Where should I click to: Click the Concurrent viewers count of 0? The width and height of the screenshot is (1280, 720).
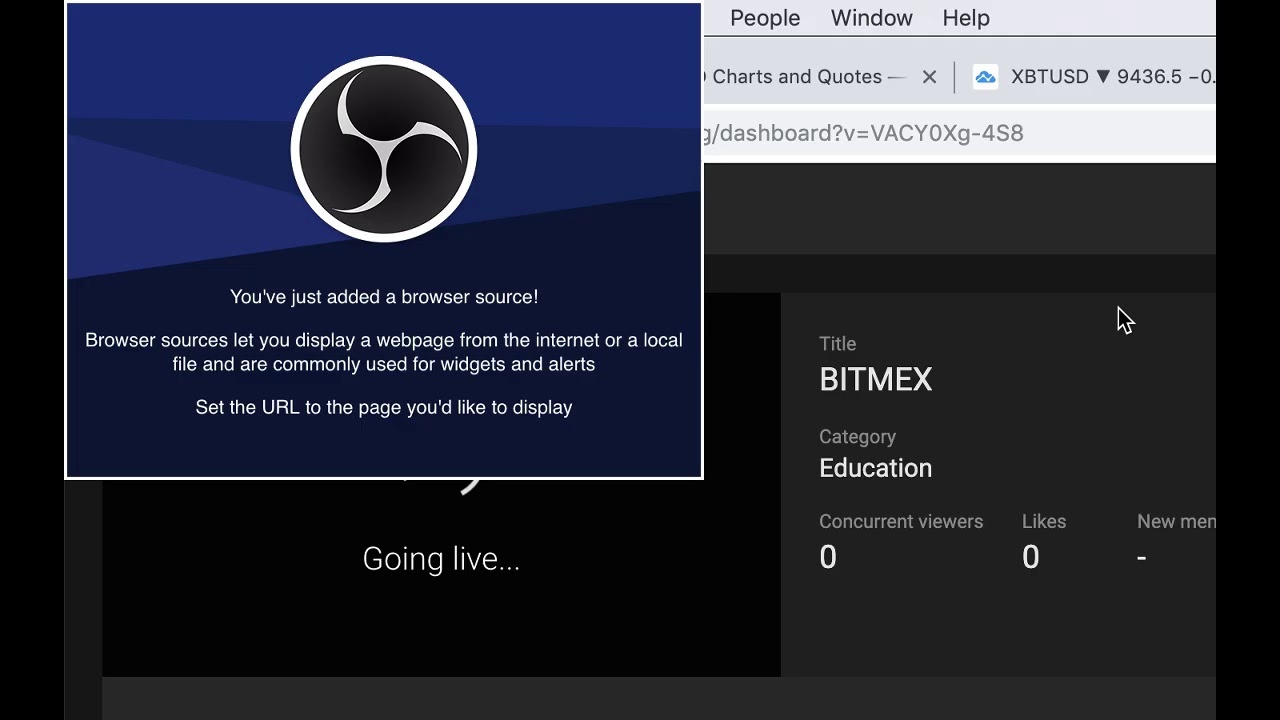pos(828,557)
